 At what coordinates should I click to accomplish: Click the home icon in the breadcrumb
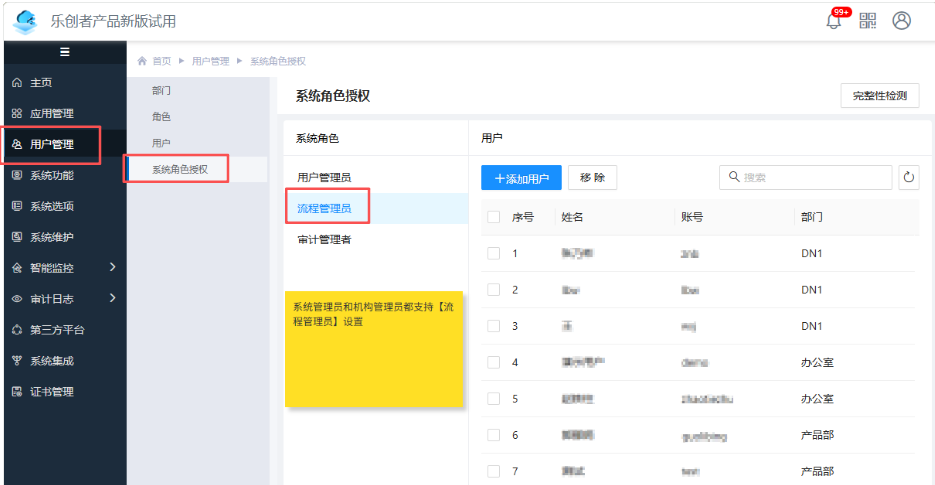142,61
